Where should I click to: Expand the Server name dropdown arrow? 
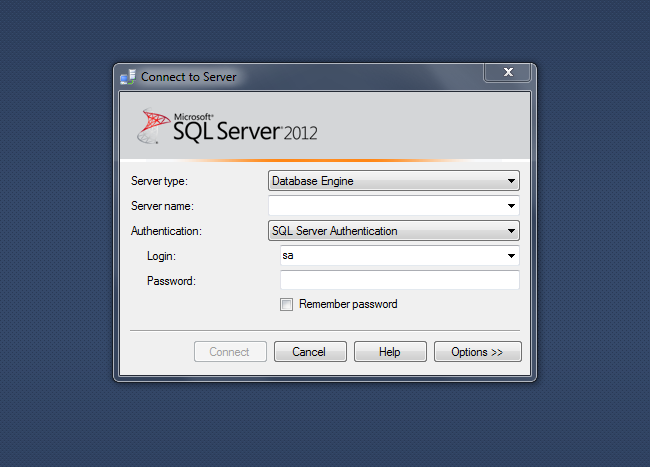click(x=511, y=206)
